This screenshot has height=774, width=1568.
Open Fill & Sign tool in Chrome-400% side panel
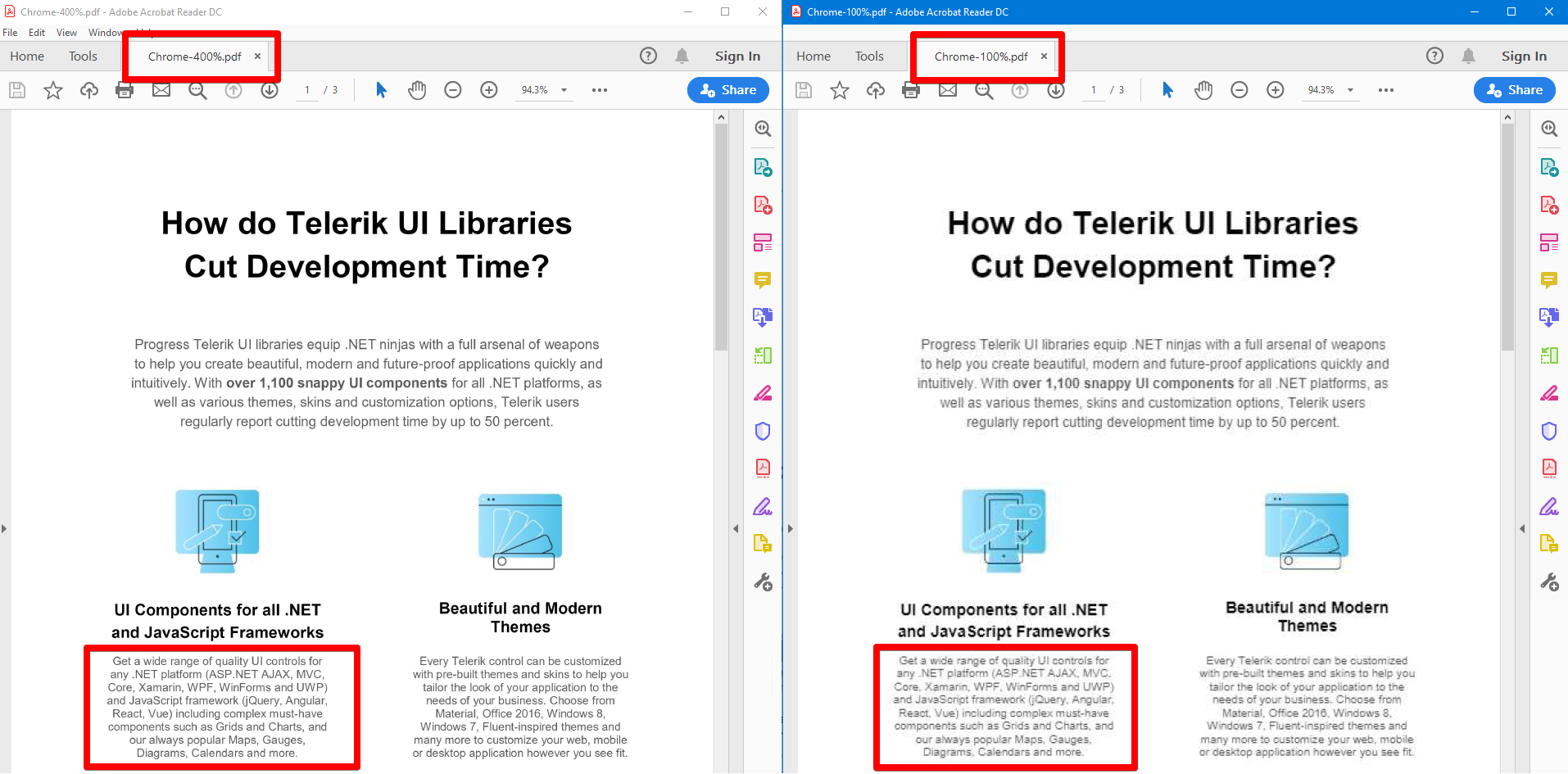point(763,507)
